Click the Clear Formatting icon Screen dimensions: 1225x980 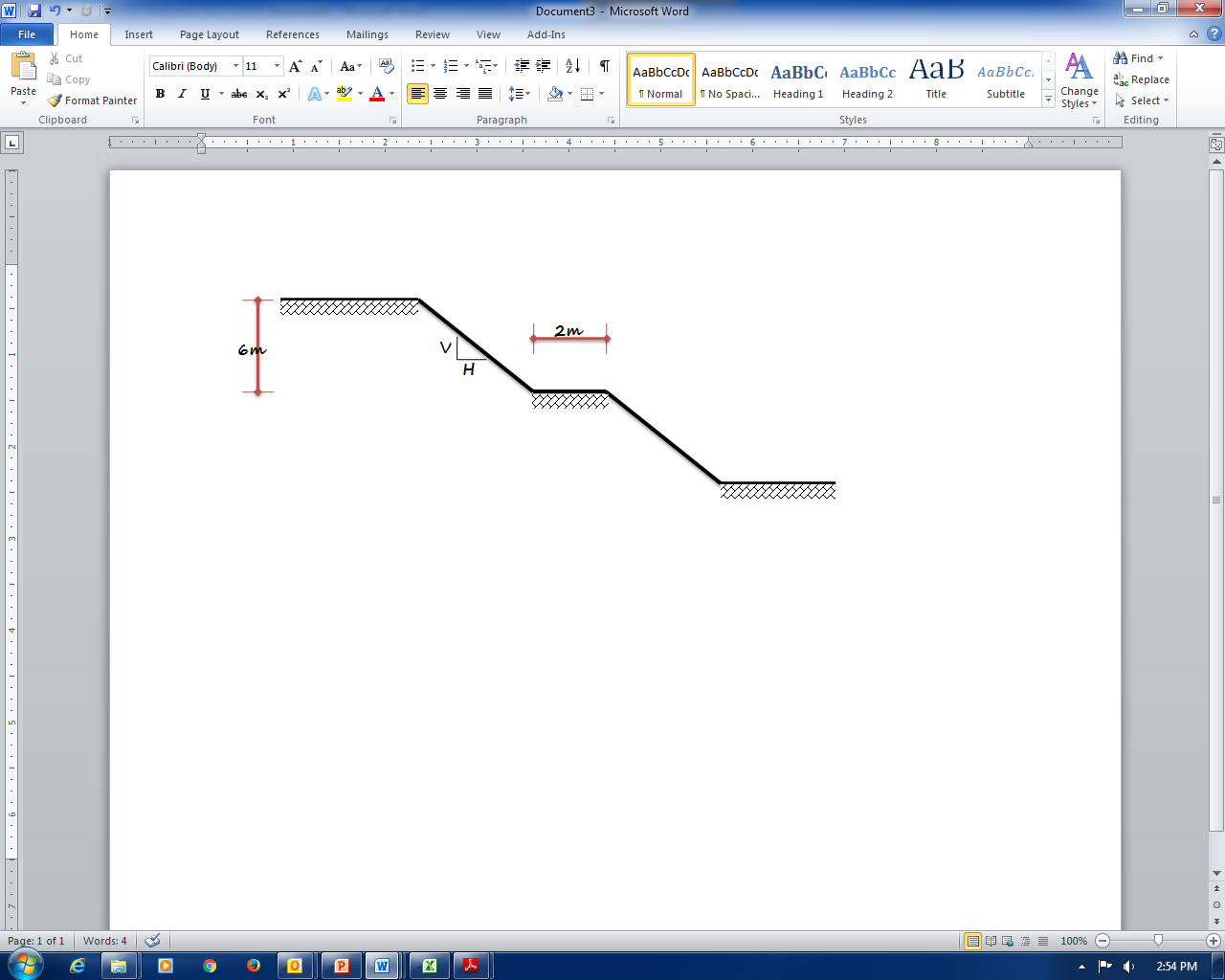[387, 66]
